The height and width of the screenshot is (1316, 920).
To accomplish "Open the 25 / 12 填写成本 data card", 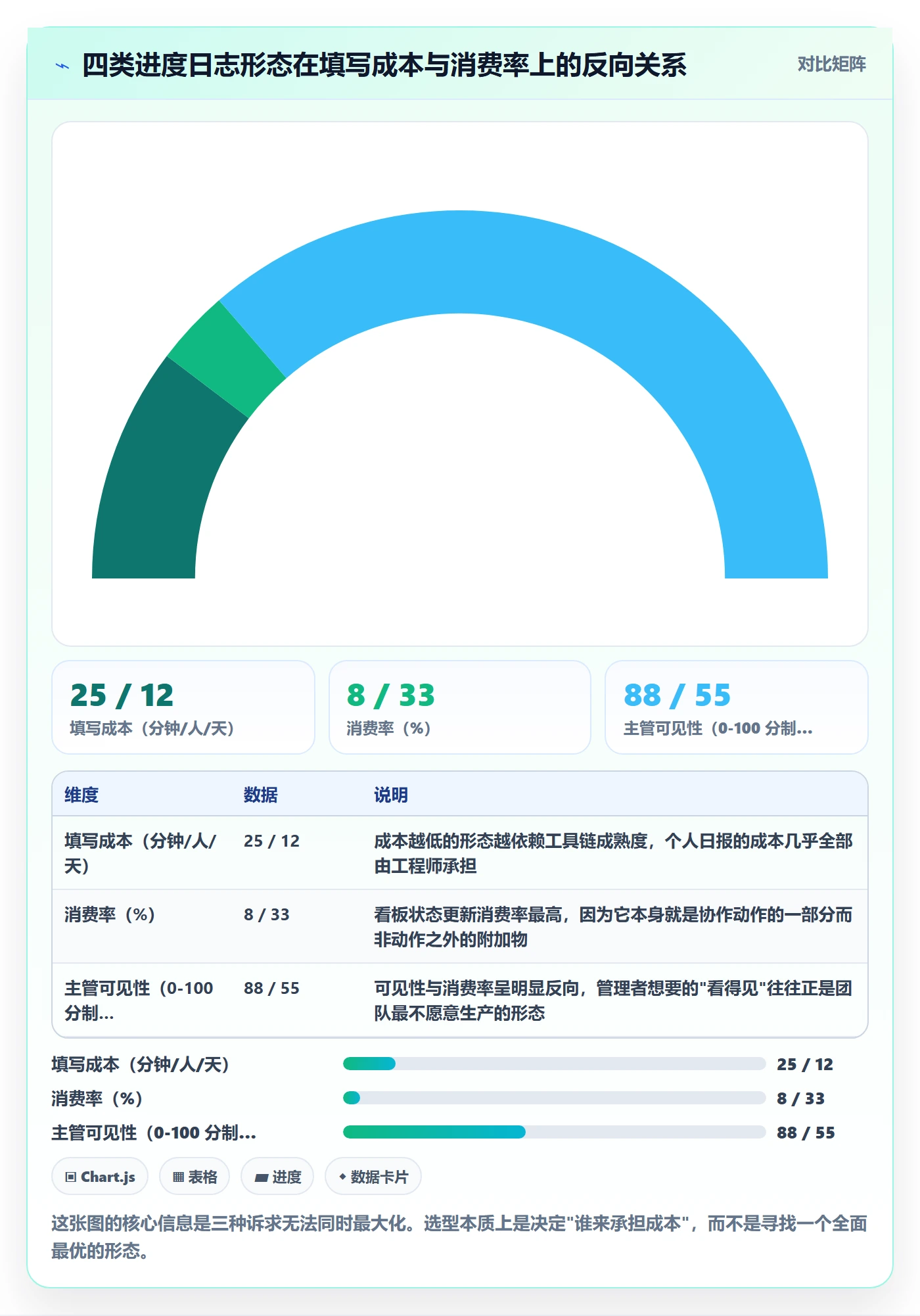I will click(183, 707).
